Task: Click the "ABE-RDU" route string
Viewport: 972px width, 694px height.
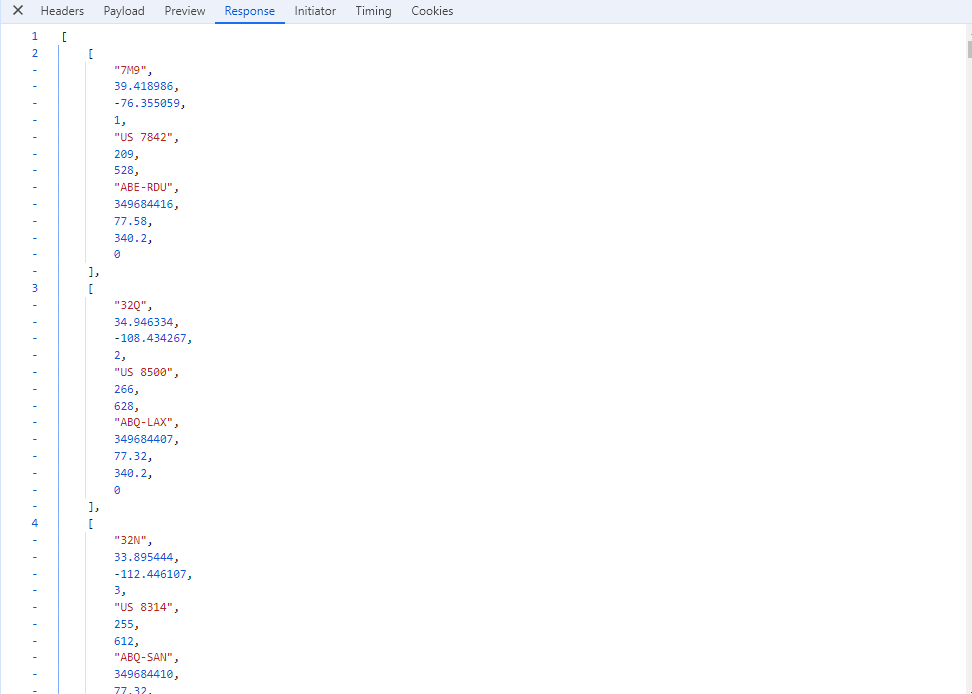Action: (x=146, y=187)
